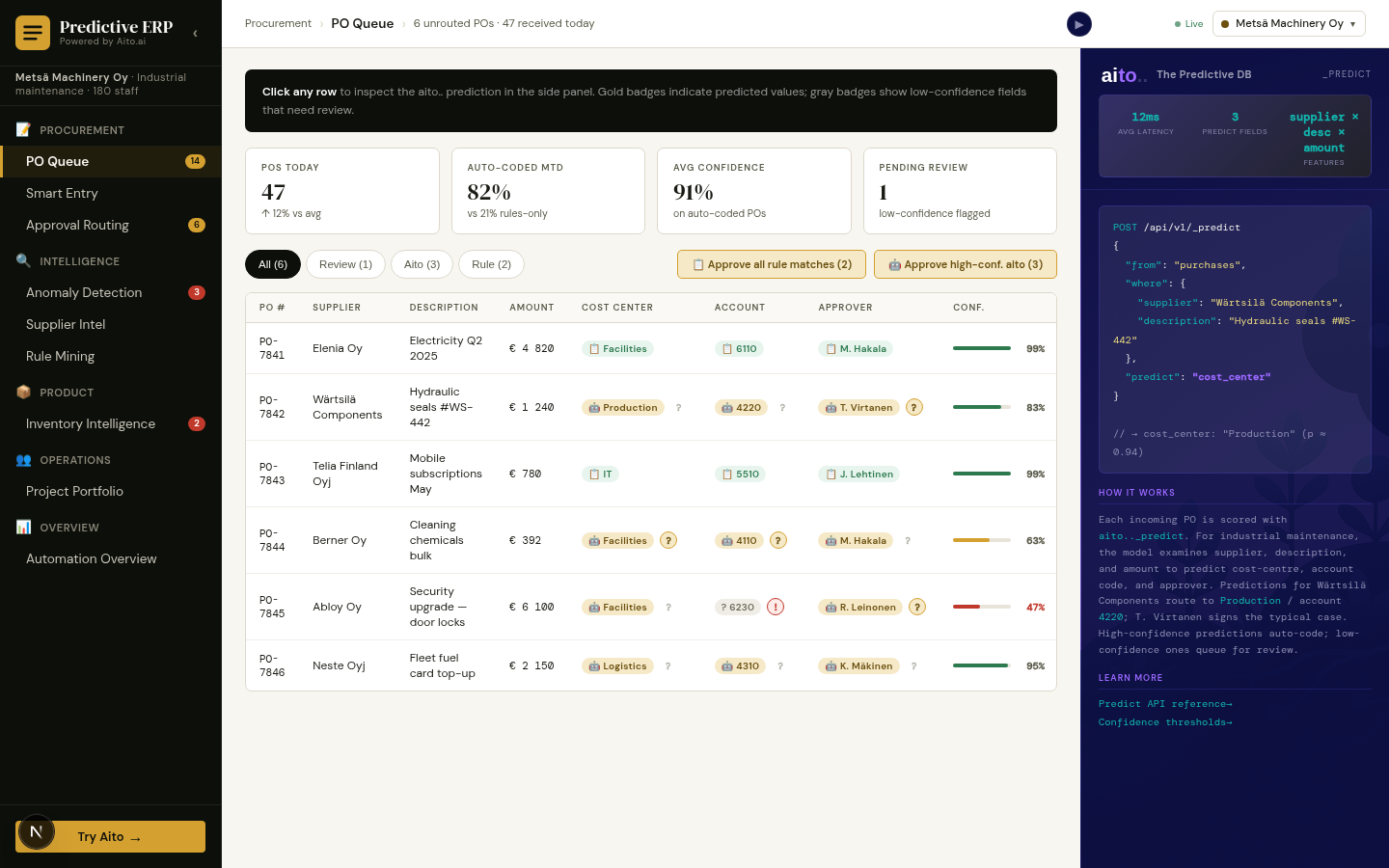Screen dimensions: 1389x868
Task: Open PO Queue in the sidebar
Action: tap(111, 161)
